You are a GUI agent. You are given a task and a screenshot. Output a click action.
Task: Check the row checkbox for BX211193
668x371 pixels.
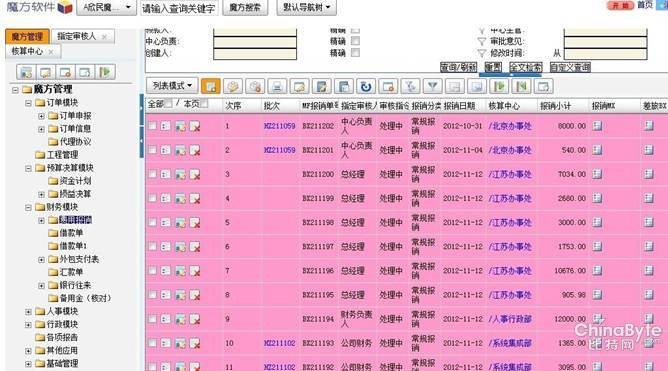coord(152,343)
